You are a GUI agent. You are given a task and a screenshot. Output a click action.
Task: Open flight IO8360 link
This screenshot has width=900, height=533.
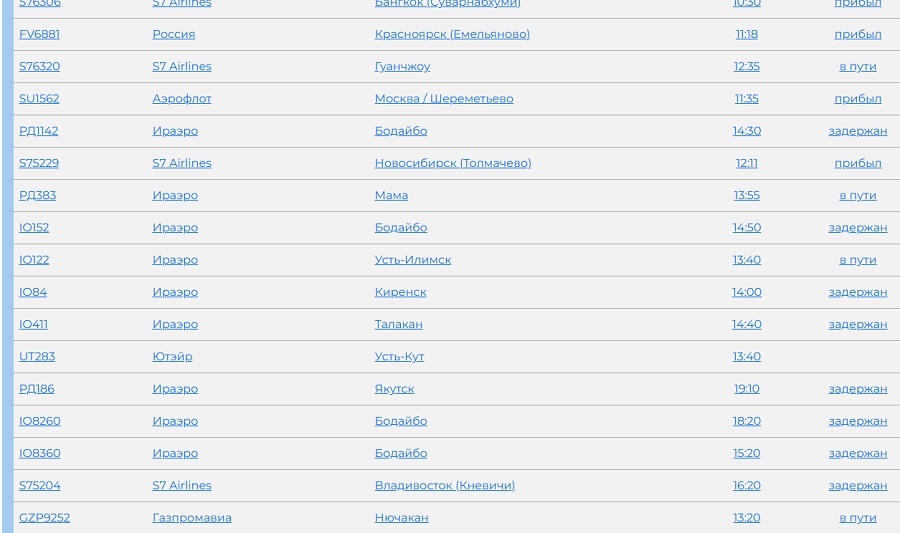[x=39, y=453]
